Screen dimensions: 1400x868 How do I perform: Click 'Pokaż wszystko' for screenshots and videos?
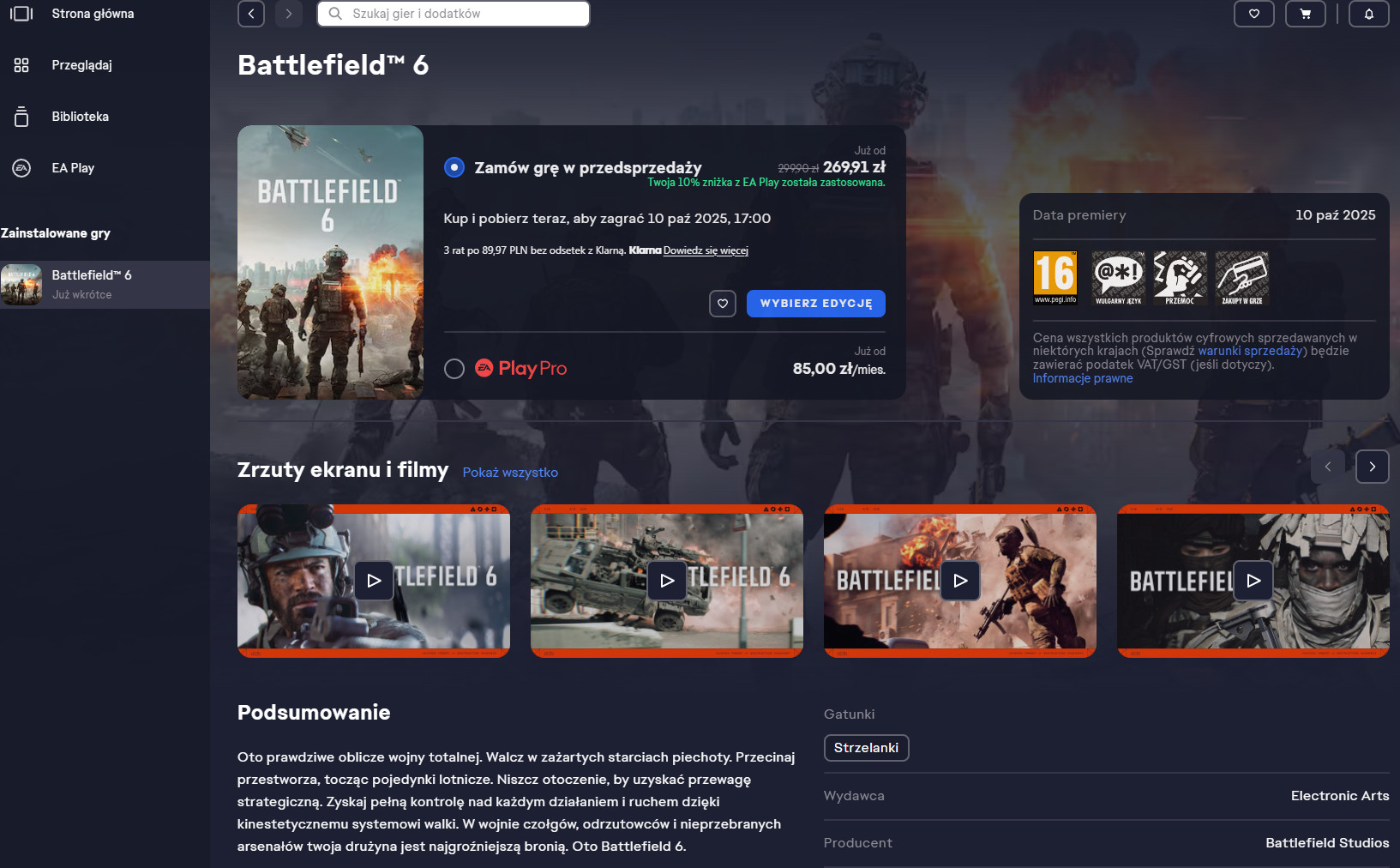click(x=510, y=473)
